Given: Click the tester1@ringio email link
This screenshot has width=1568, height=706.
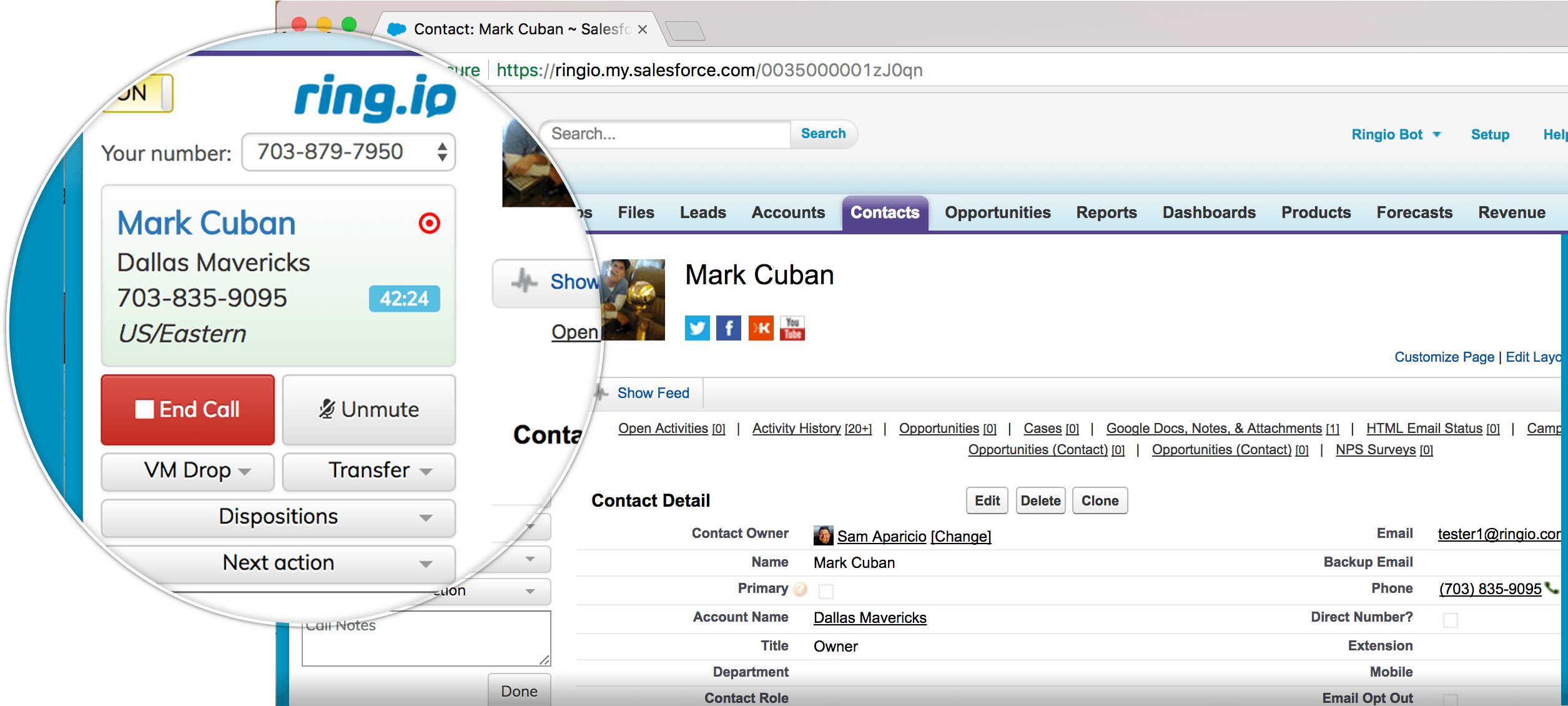Looking at the screenshot, I should click(1500, 534).
